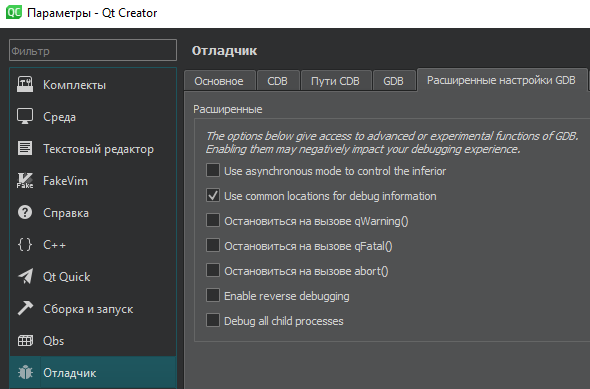
Task: Click the Среда monitor icon
Action: coord(25,117)
